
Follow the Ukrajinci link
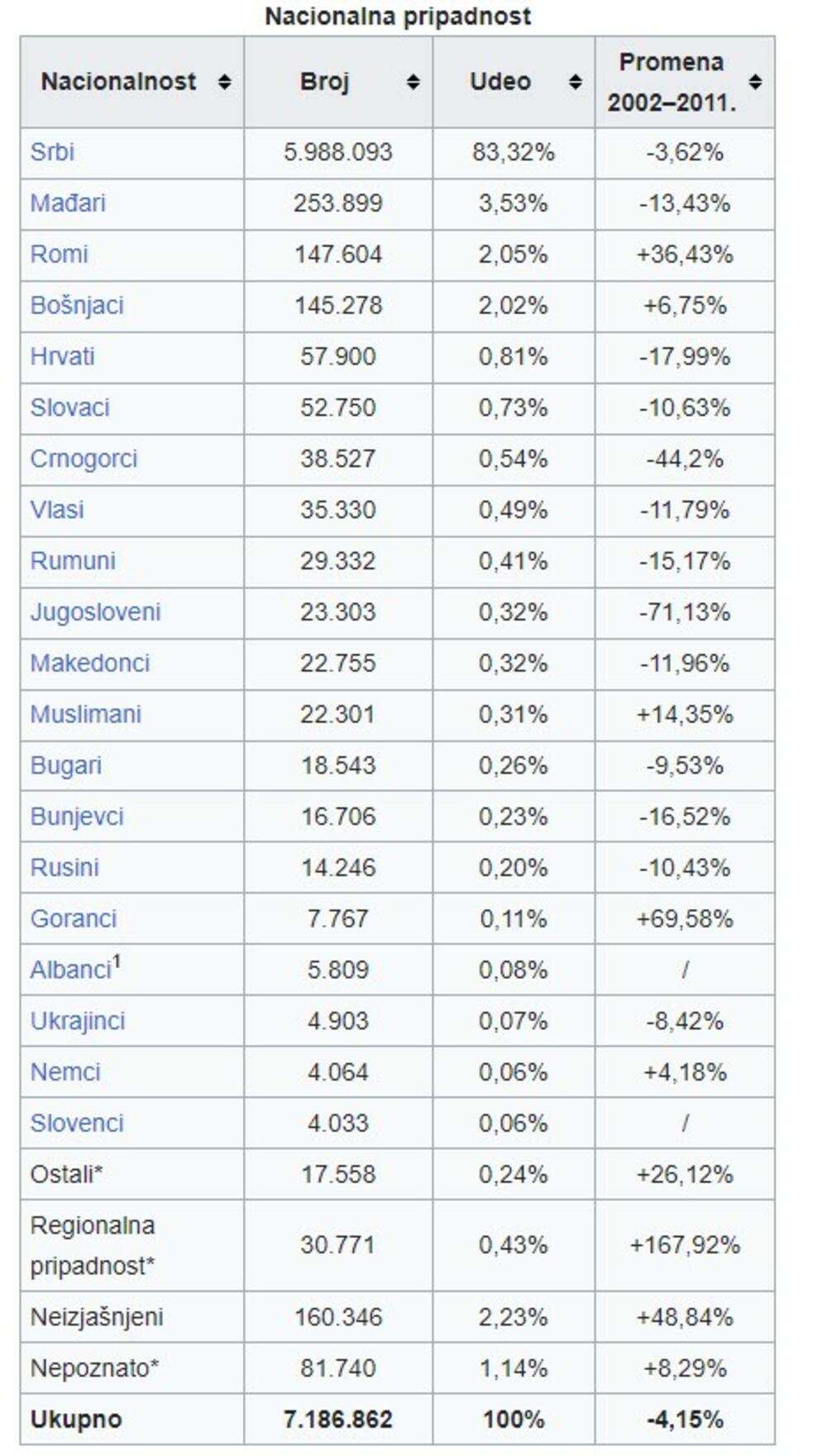click(78, 1022)
